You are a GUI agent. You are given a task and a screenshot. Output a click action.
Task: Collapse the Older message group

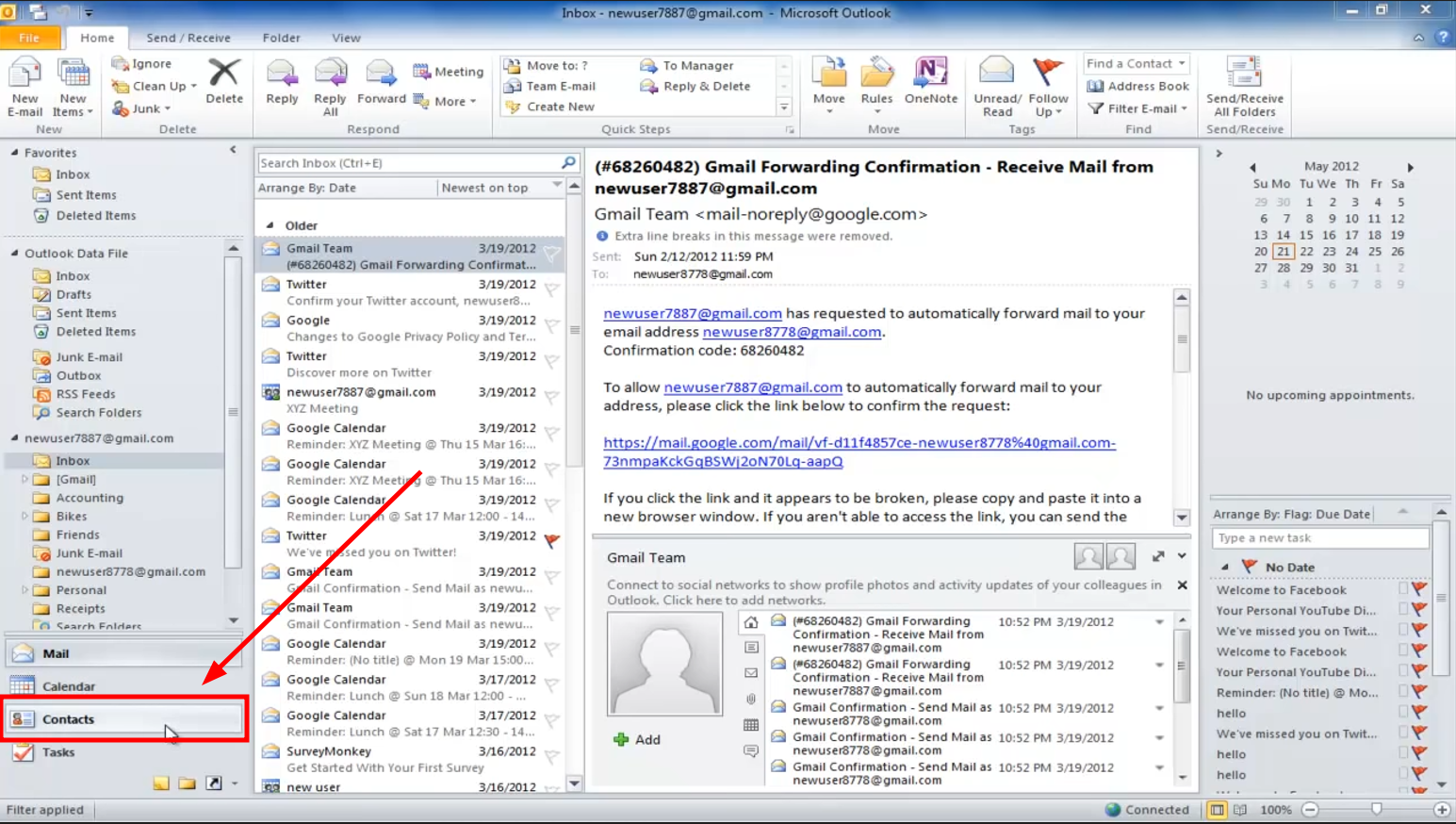[270, 225]
